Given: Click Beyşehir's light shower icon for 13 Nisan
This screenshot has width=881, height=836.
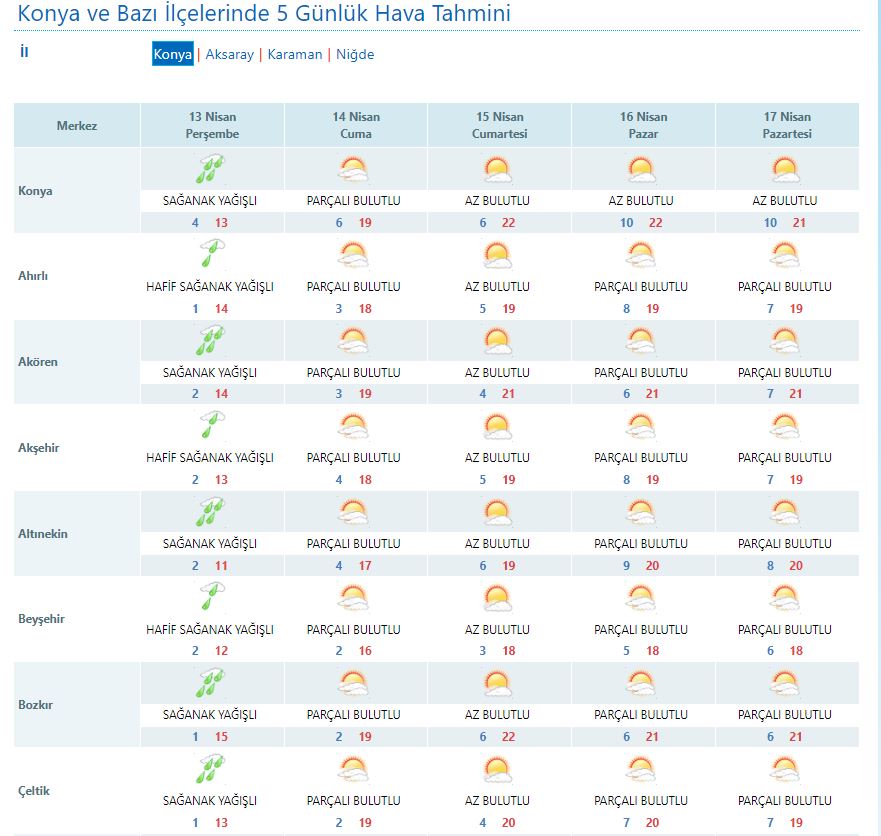Looking at the screenshot, I should 211,598.
